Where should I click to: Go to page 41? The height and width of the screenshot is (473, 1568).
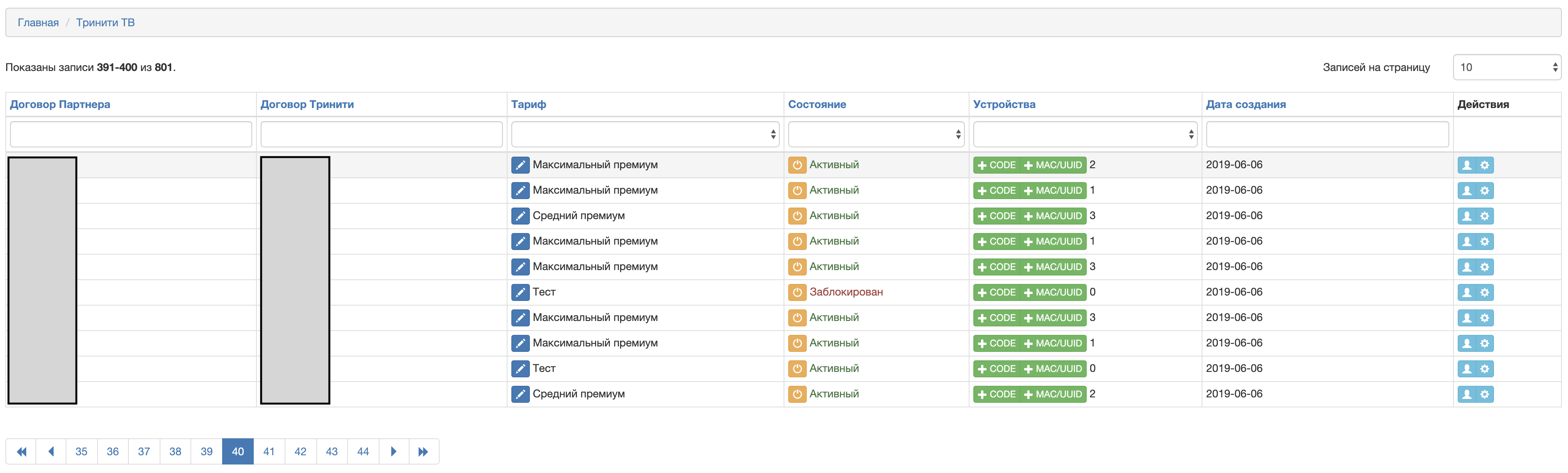(x=269, y=452)
